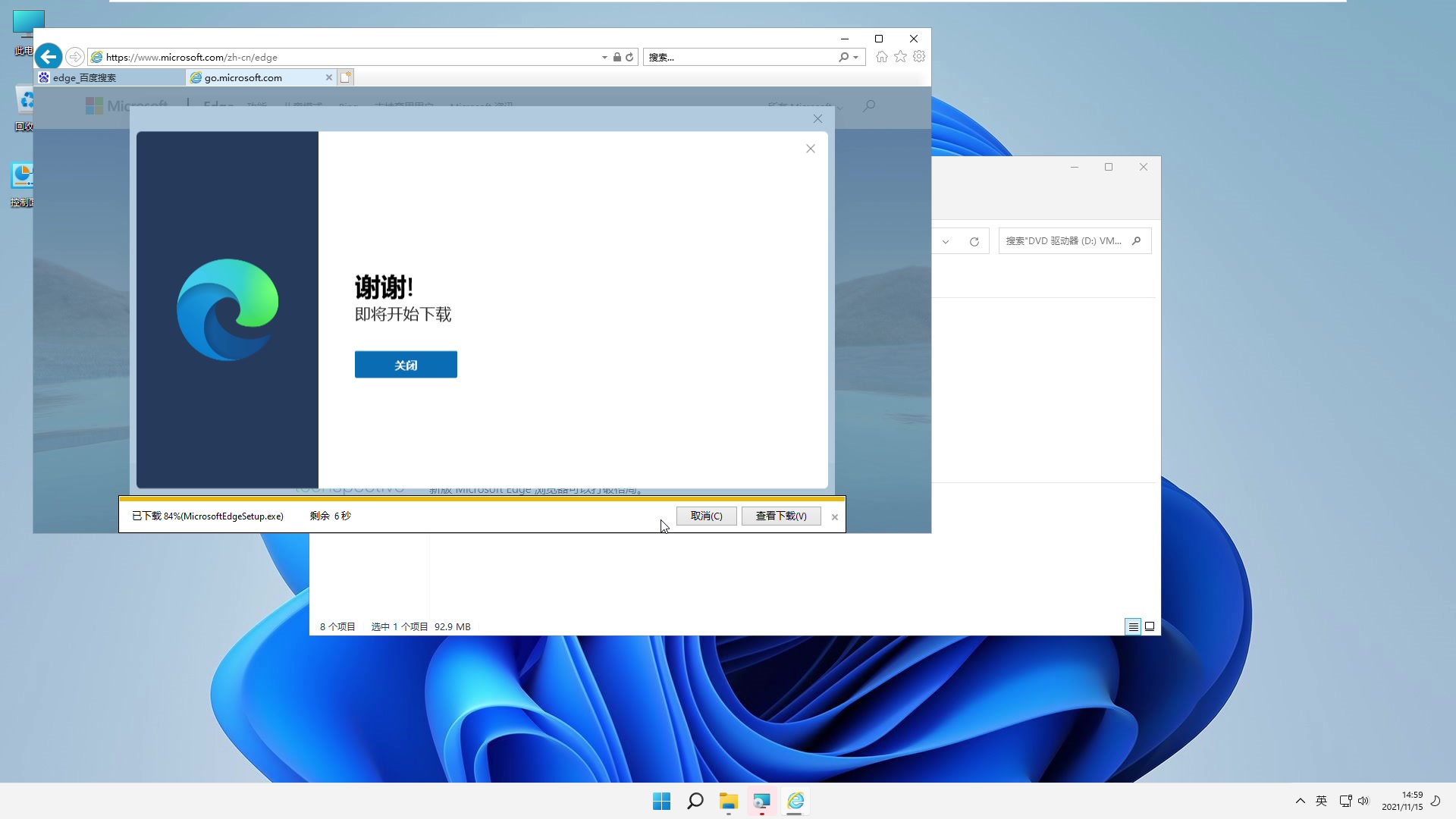Click the Home icon in Internet Explorer
Viewport: 1456px width, 819px height.
881,56
